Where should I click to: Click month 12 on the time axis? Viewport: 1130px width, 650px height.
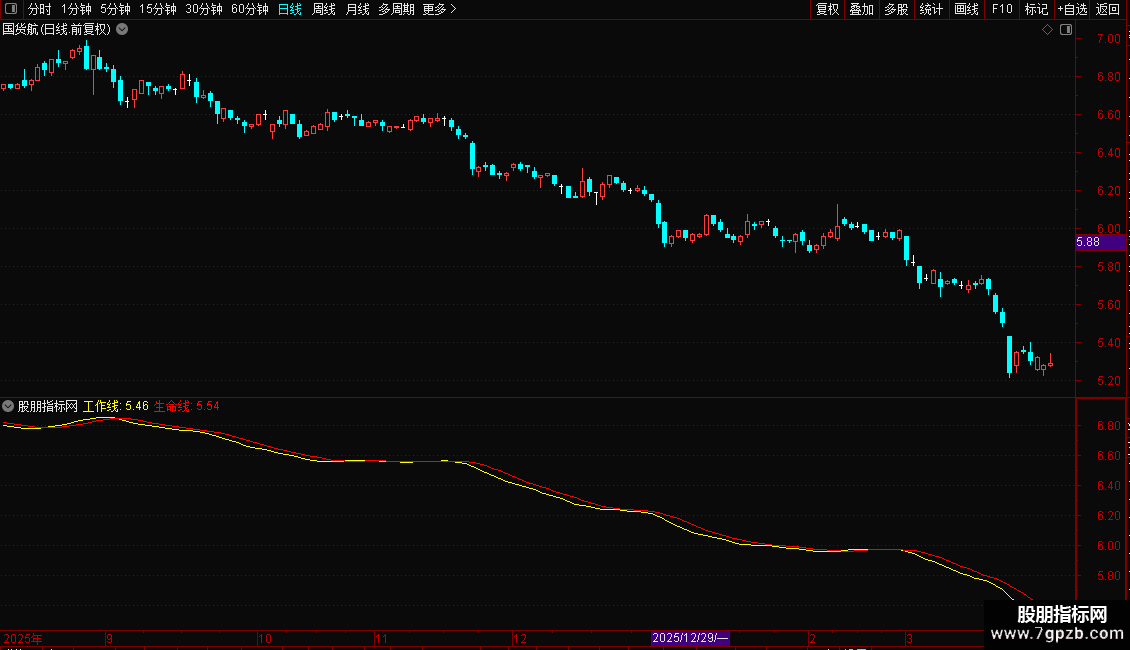tap(520, 638)
